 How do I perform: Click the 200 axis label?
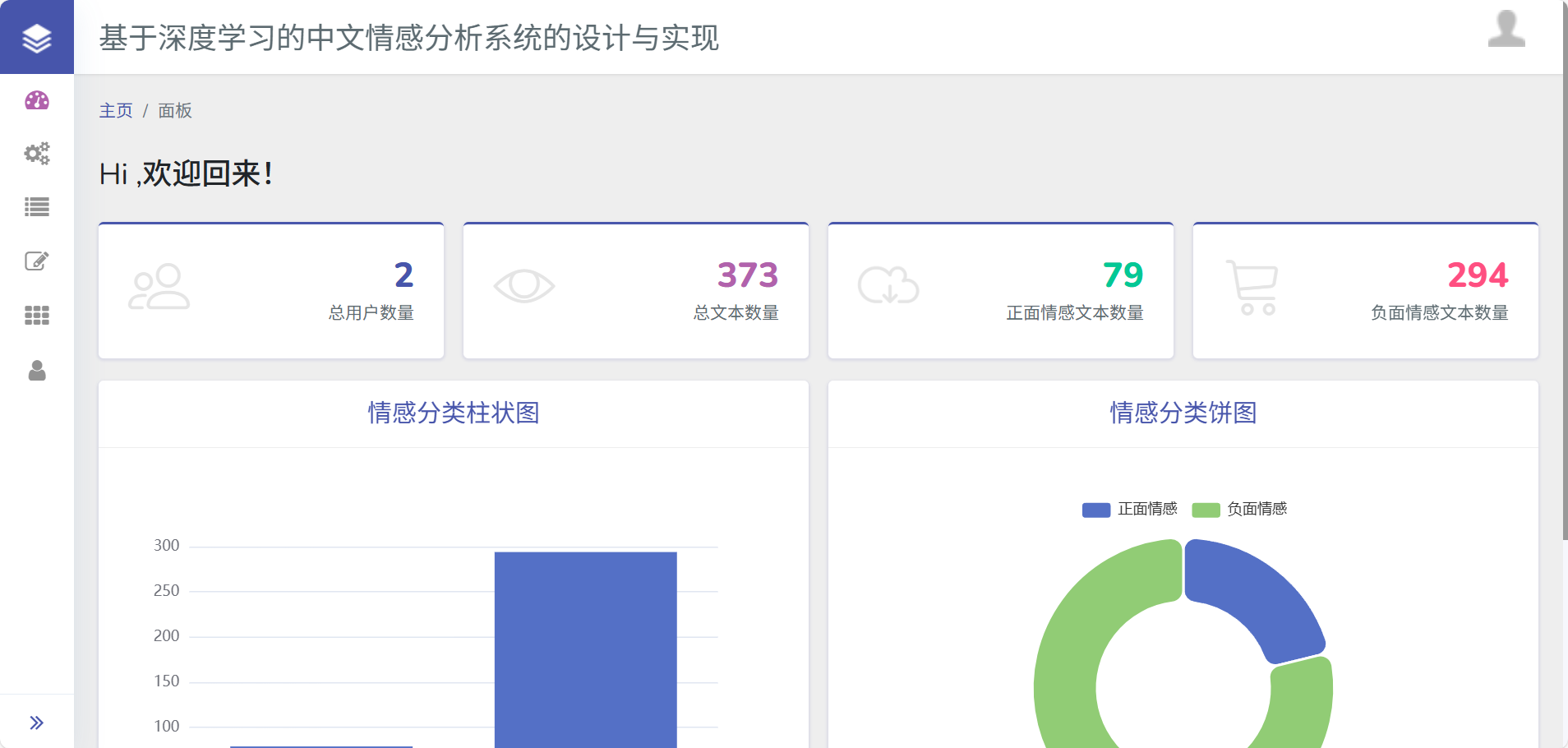[166, 636]
